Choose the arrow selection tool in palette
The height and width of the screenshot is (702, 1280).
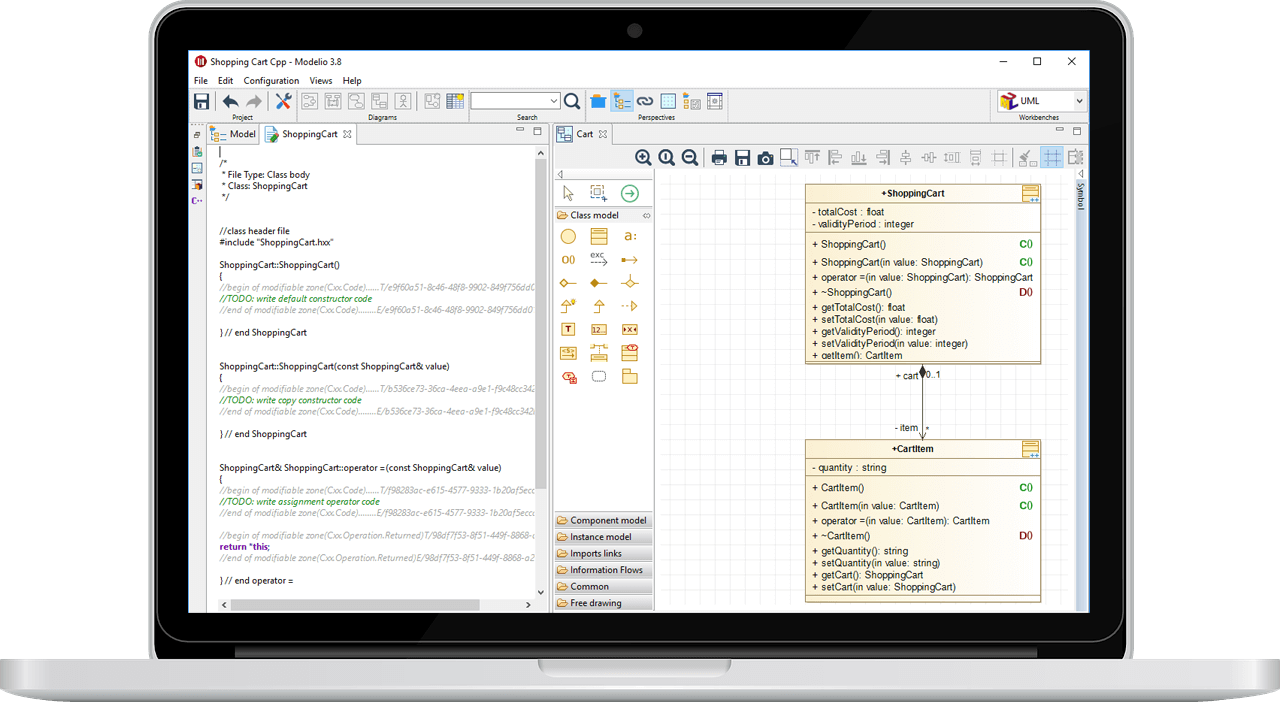pos(568,193)
